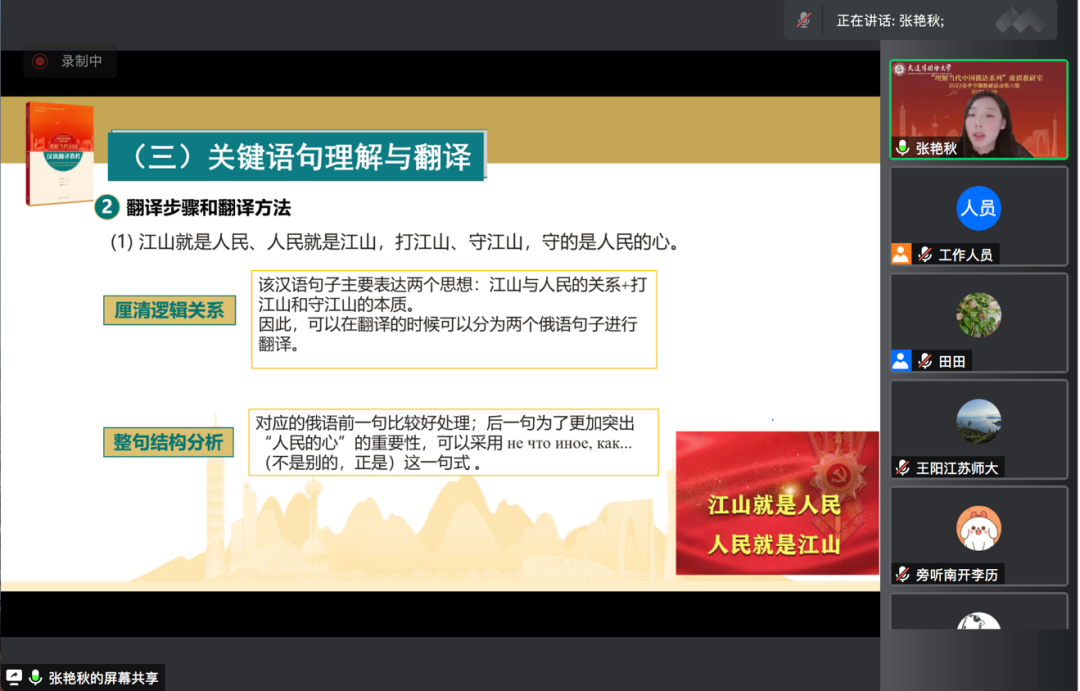This screenshot has width=1080, height=691.
Task: Select 田田's flower avatar tile
Action: (x=978, y=315)
